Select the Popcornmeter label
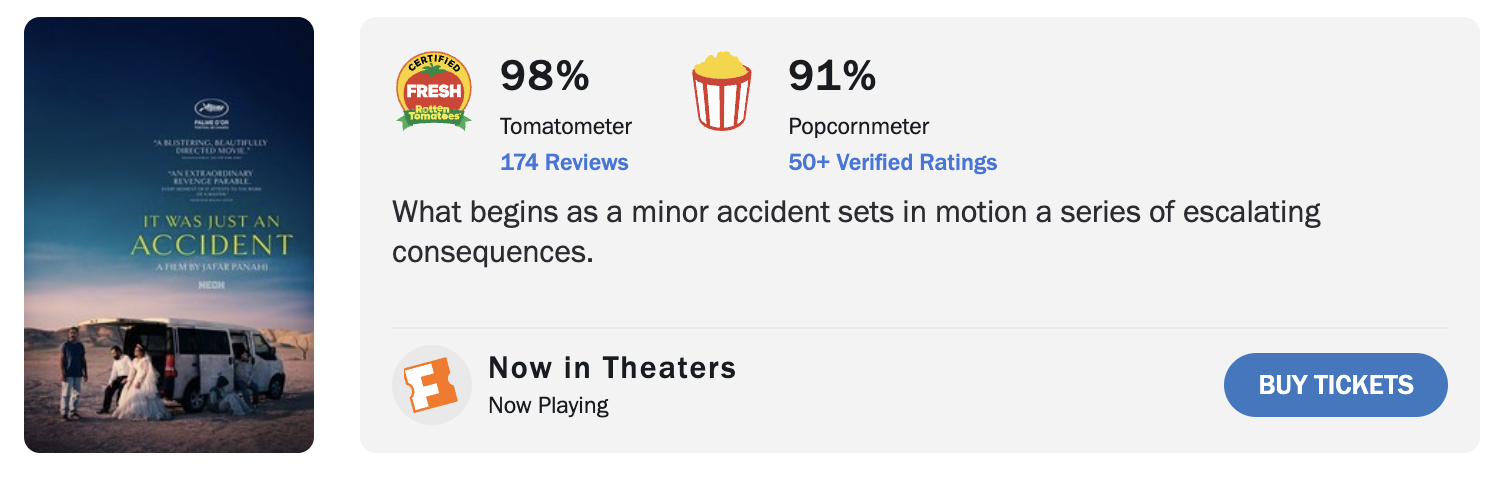The width and height of the screenshot is (1502, 484). coord(859,127)
